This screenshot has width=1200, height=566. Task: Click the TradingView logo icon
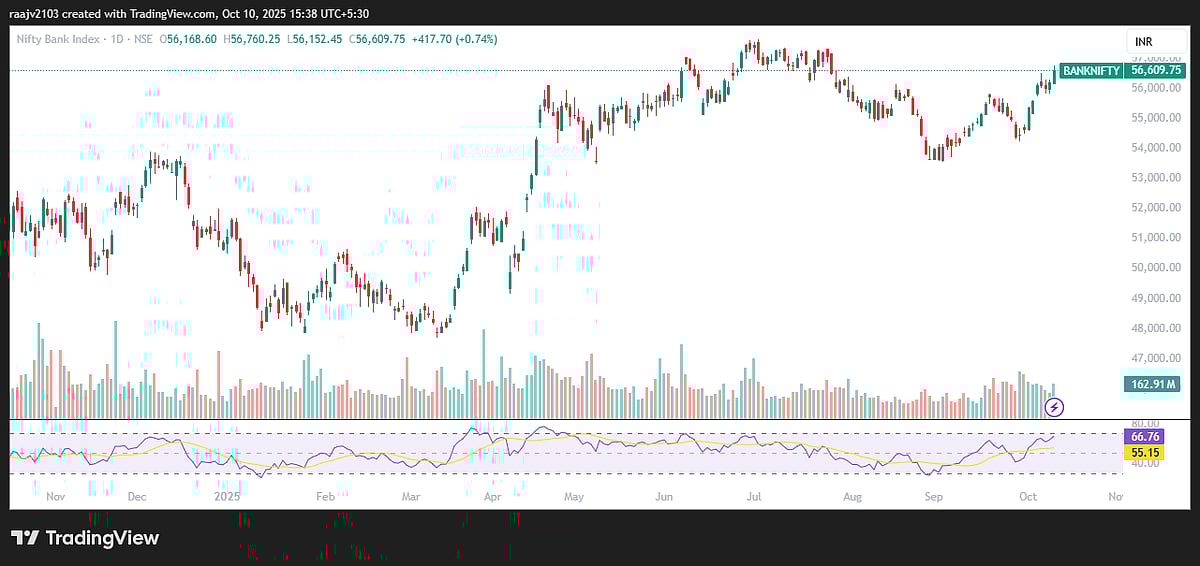click(x=25, y=538)
